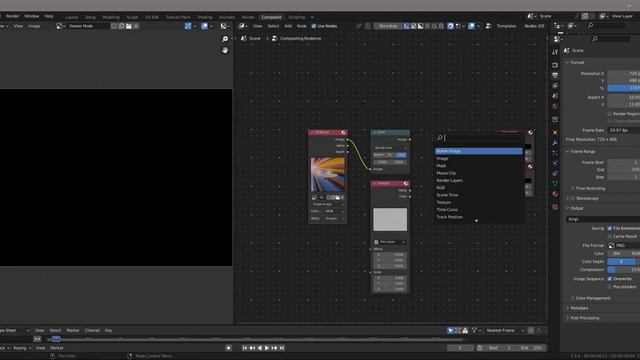The height and width of the screenshot is (360, 640).
Task: Click the Viewer Node image browse icon
Action: click(x=60, y=26)
